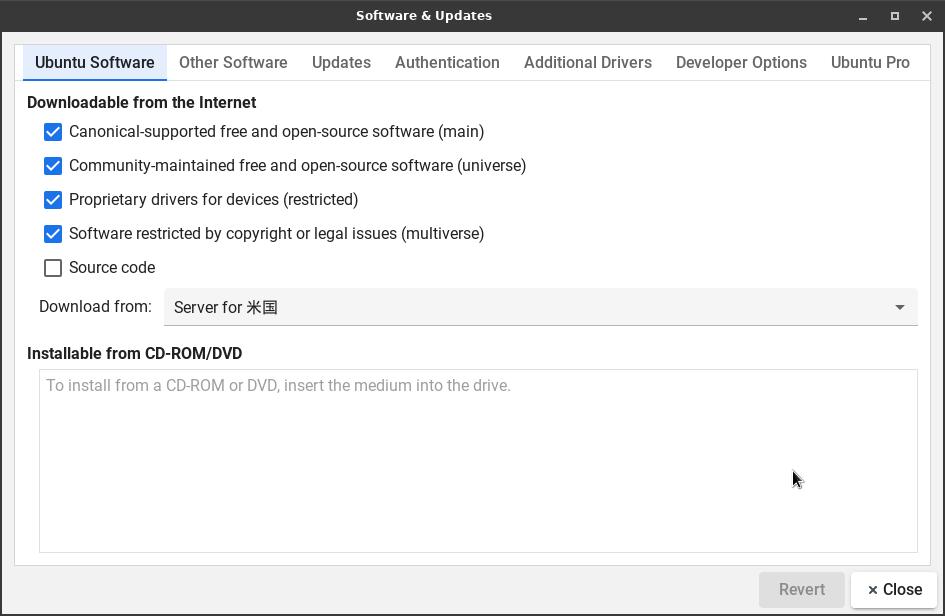Open the Other Software tab
The image size is (945, 616).
pos(233,63)
